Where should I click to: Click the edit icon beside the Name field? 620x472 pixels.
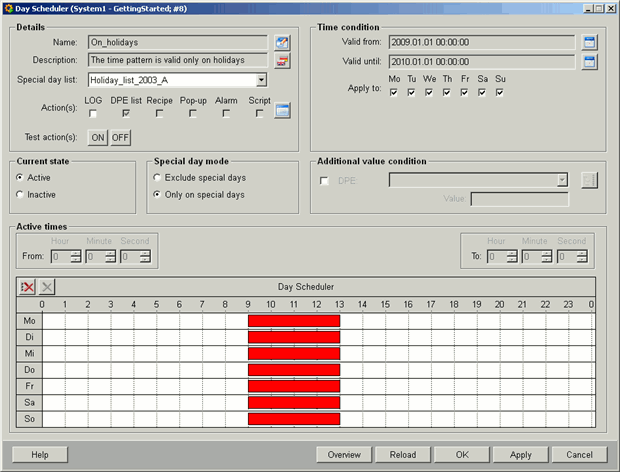[283, 43]
